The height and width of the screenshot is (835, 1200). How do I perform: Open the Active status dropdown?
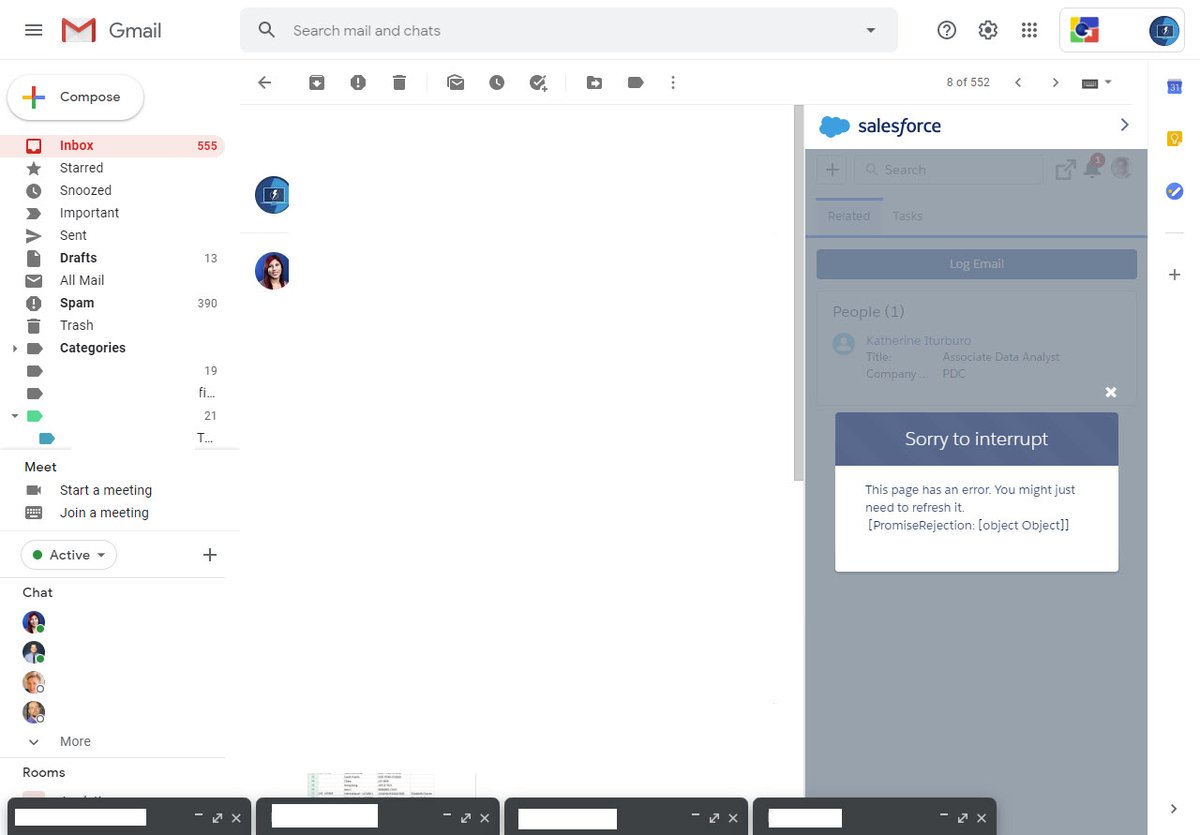pos(69,555)
